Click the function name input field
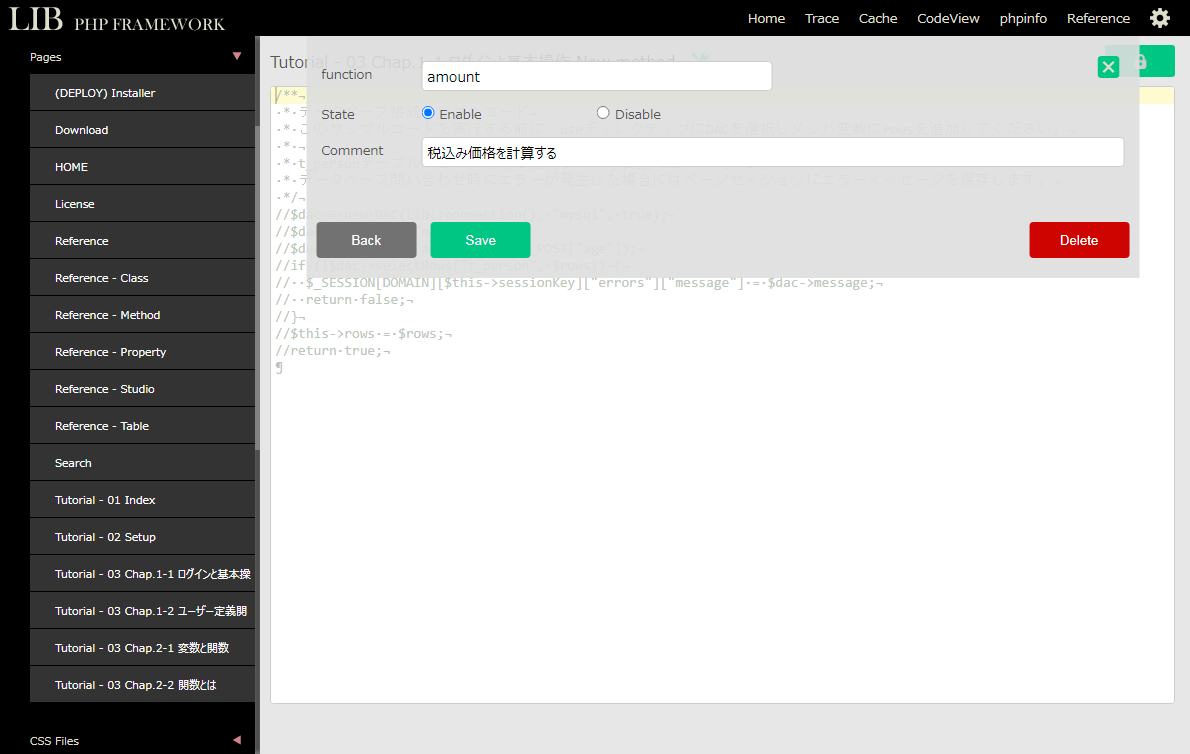The height and width of the screenshot is (754, 1190). pos(596,76)
